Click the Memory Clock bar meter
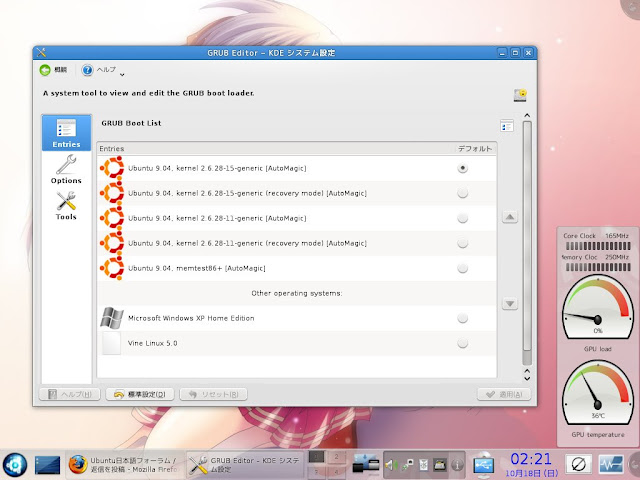Screen dimensions: 640x480 click(598, 267)
